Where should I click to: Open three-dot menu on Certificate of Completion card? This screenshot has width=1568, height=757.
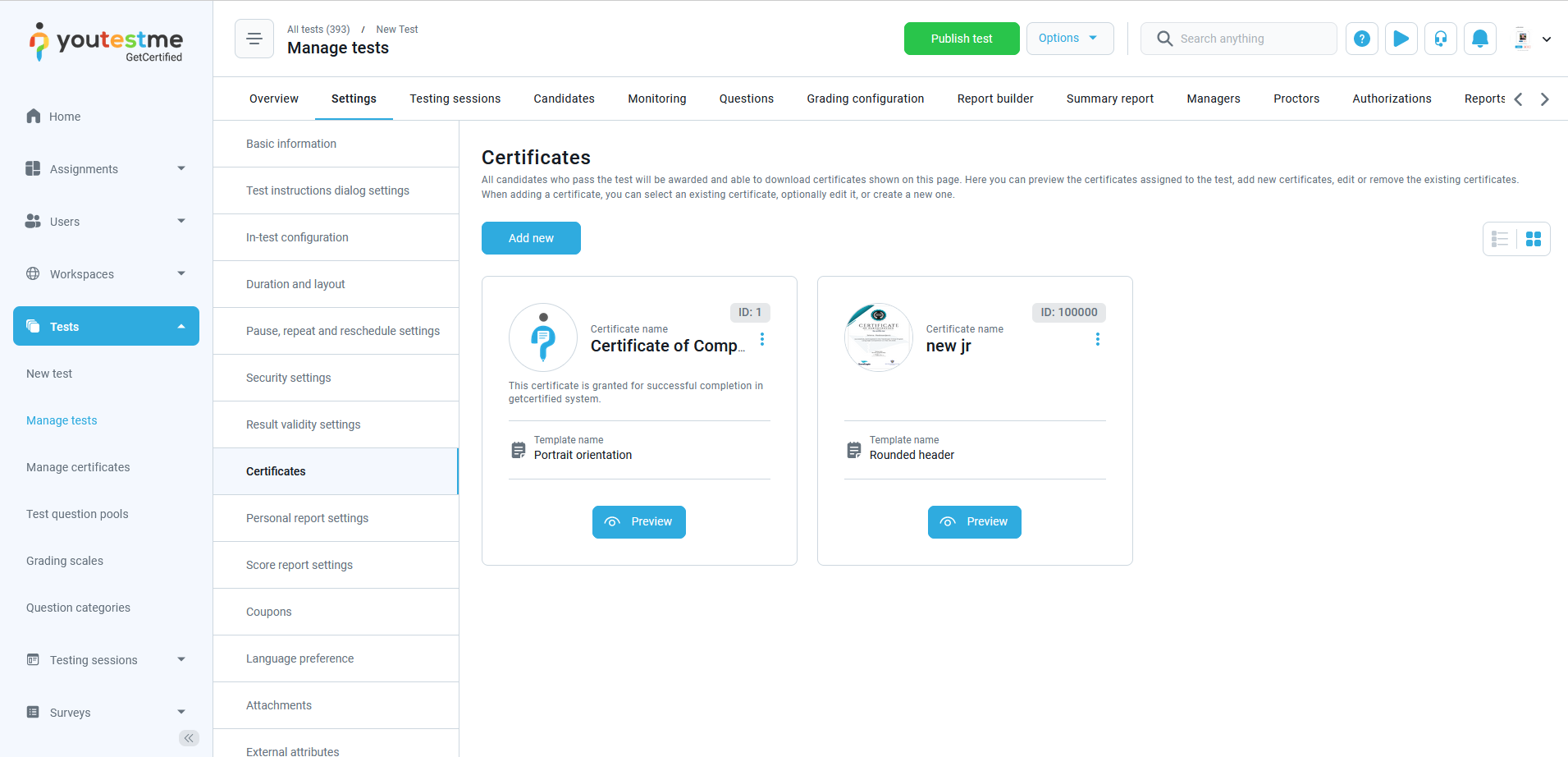point(762,339)
